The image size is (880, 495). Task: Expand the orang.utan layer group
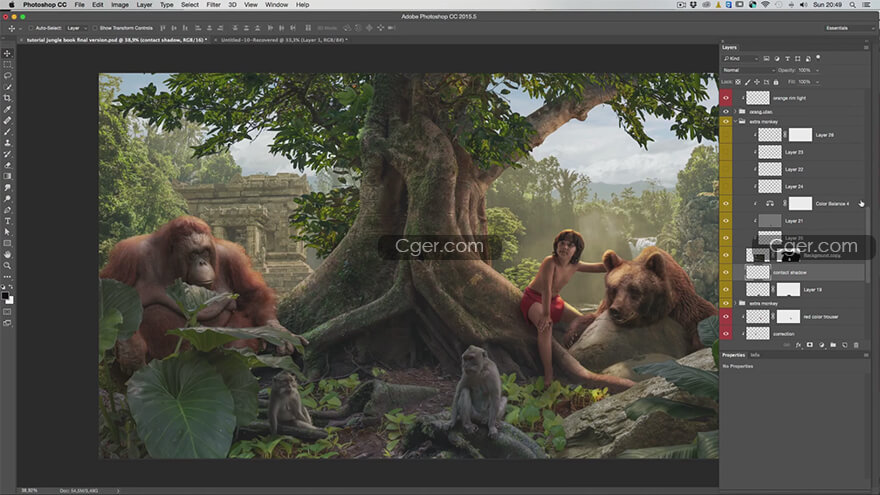[735, 112]
